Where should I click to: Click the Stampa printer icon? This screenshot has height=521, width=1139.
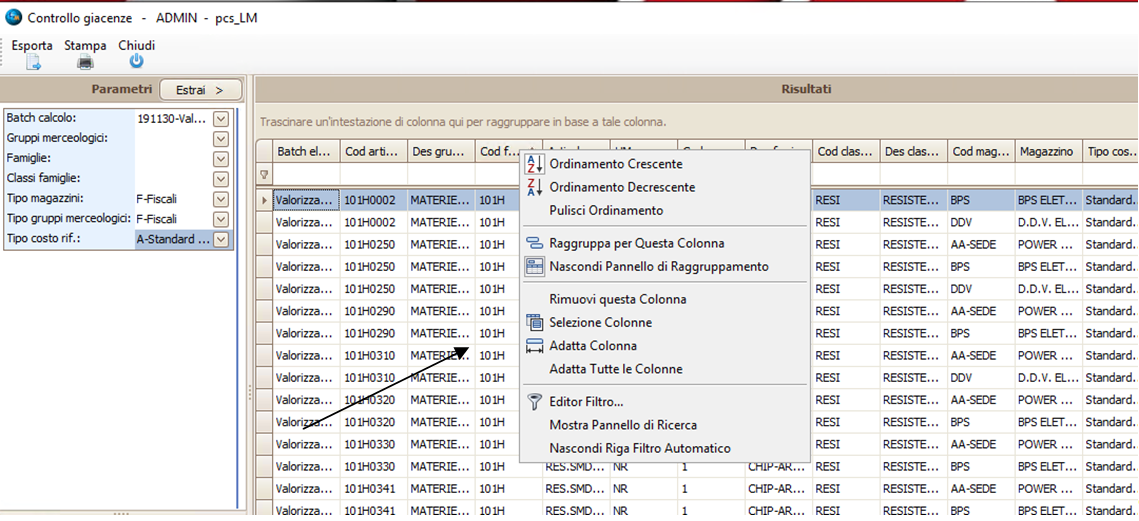click(85, 62)
